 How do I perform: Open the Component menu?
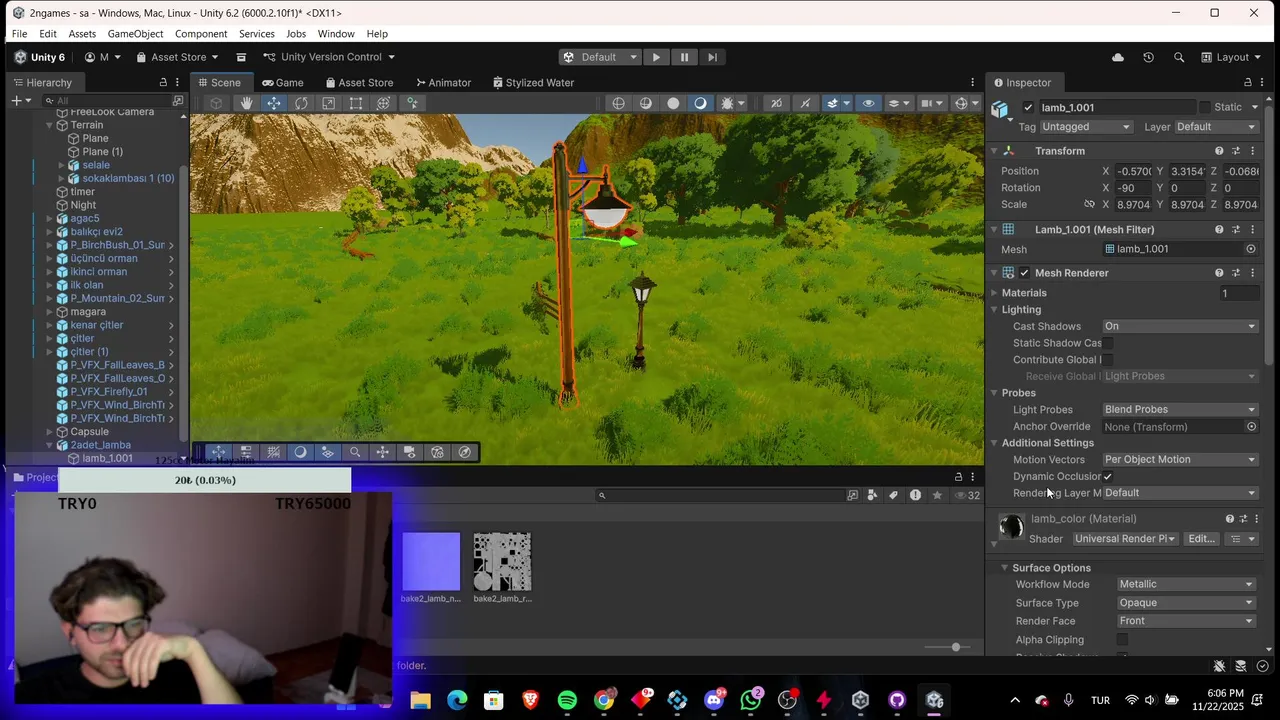coord(201,34)
